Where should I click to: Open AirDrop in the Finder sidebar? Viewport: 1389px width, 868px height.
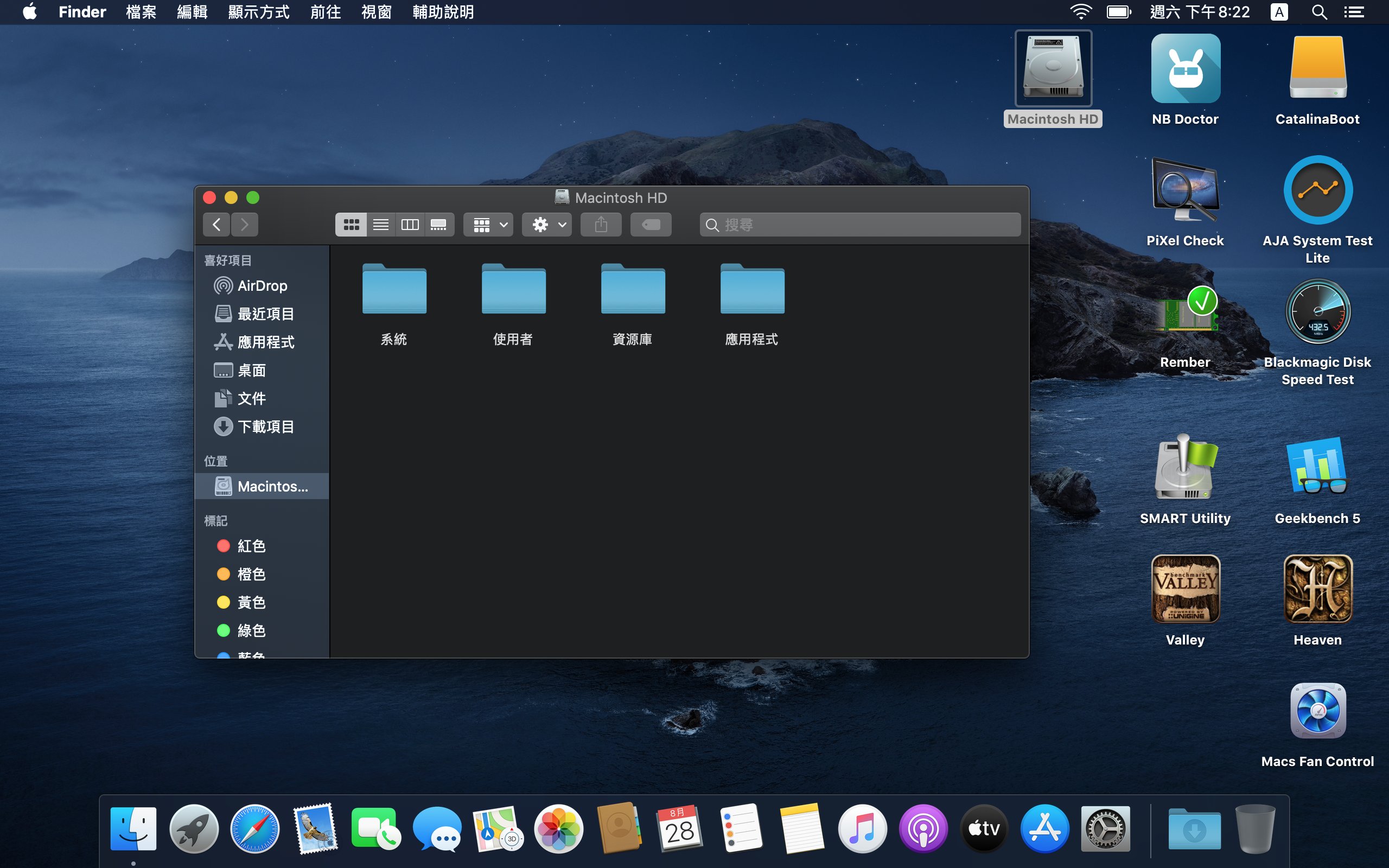[262, 285]
